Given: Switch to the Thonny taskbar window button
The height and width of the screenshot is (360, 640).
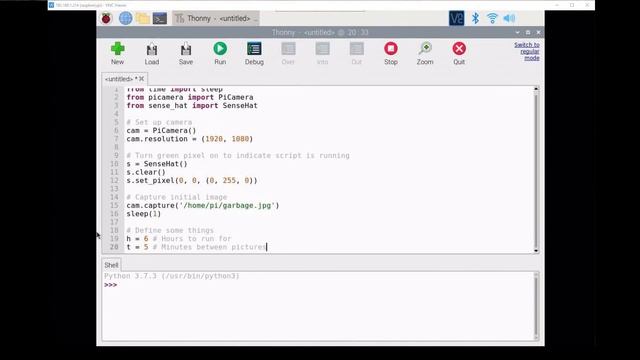Looking at the screenshot, I should tap(216, 18).
